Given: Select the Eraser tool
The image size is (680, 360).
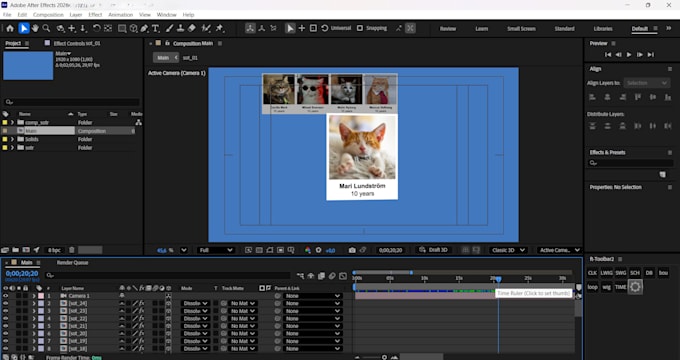Looking at the screenshot, I should tap(192, 29).
